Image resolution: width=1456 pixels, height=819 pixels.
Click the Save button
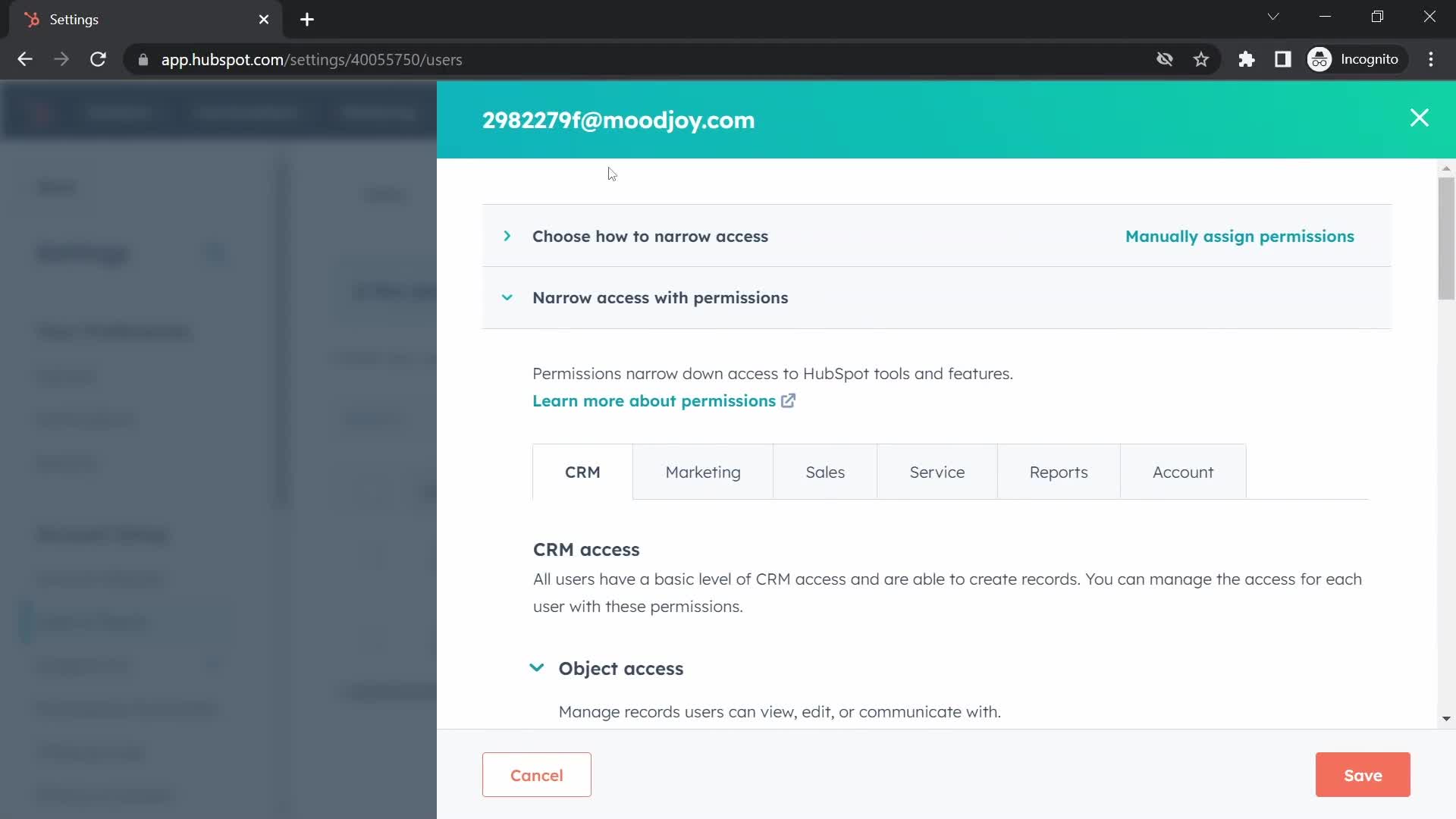tap(1363, 775)
